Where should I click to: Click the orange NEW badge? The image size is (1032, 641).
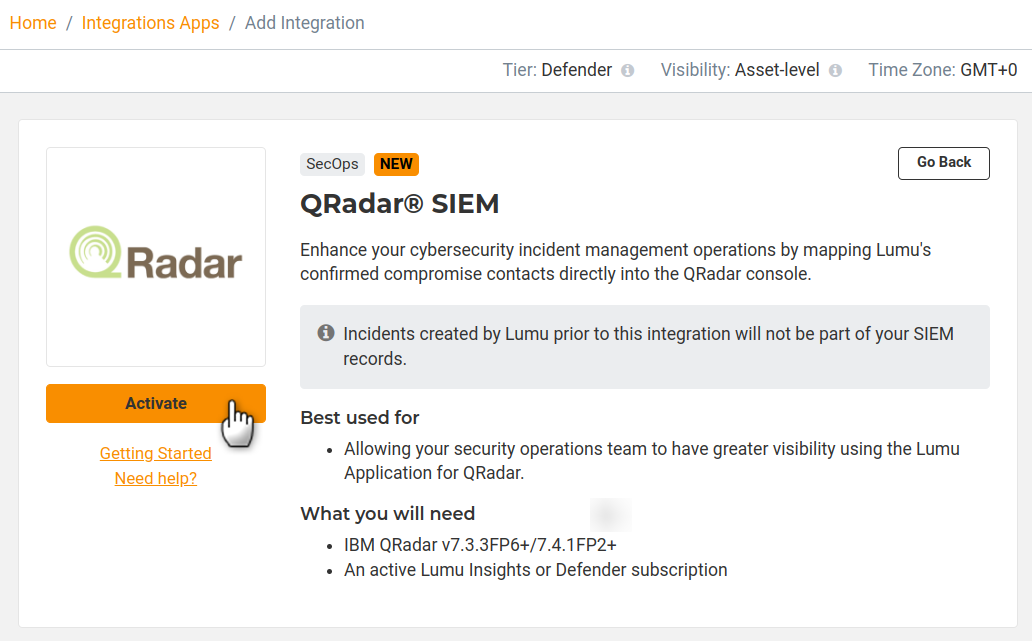pyautogui.click(x=396, y=164)
